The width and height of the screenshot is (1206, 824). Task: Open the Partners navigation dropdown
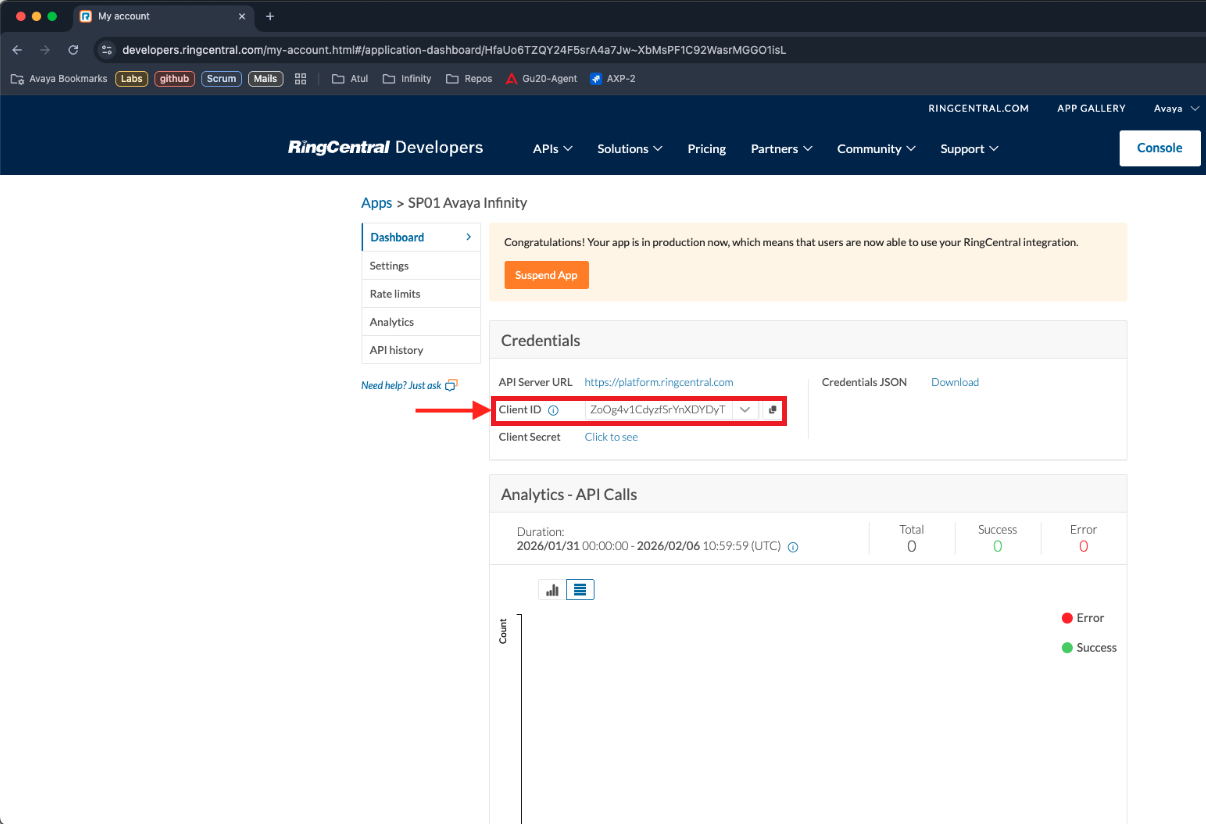pos(781,149)
